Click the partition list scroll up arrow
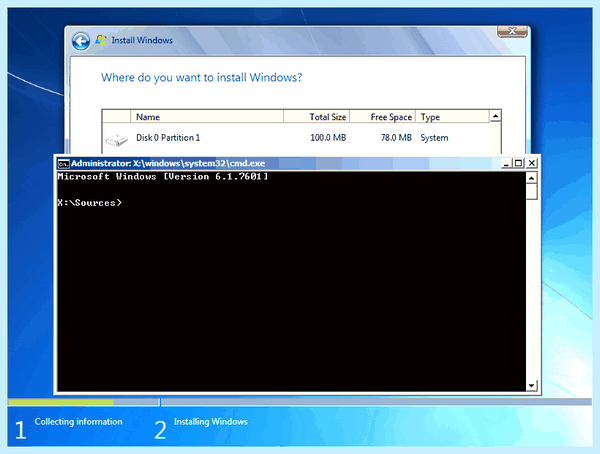Viewport: 600px width, 454px height. [495, 116]
